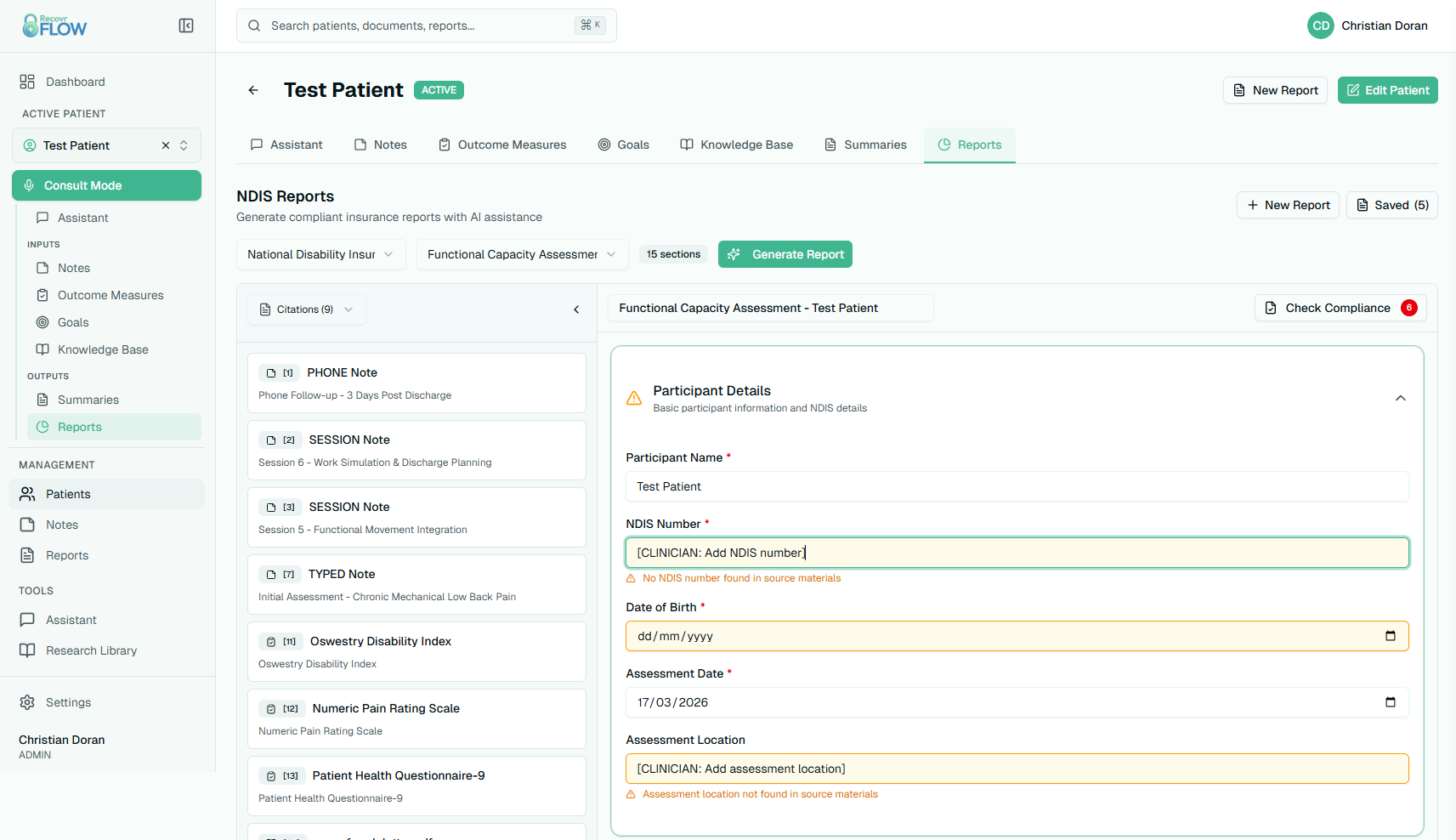Switch to the Knowledge Base tab
Screen dimensions: 1456x840
tap(737, 145)
